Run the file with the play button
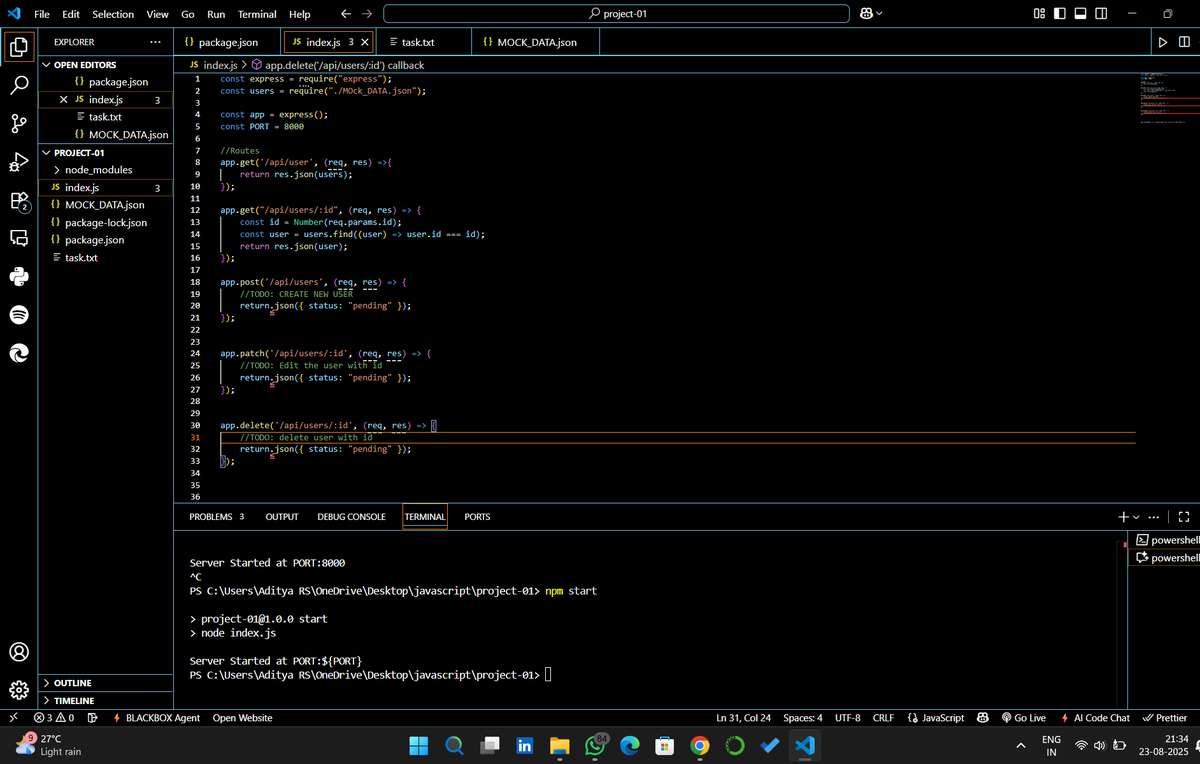 click(x=1162, y=42)
